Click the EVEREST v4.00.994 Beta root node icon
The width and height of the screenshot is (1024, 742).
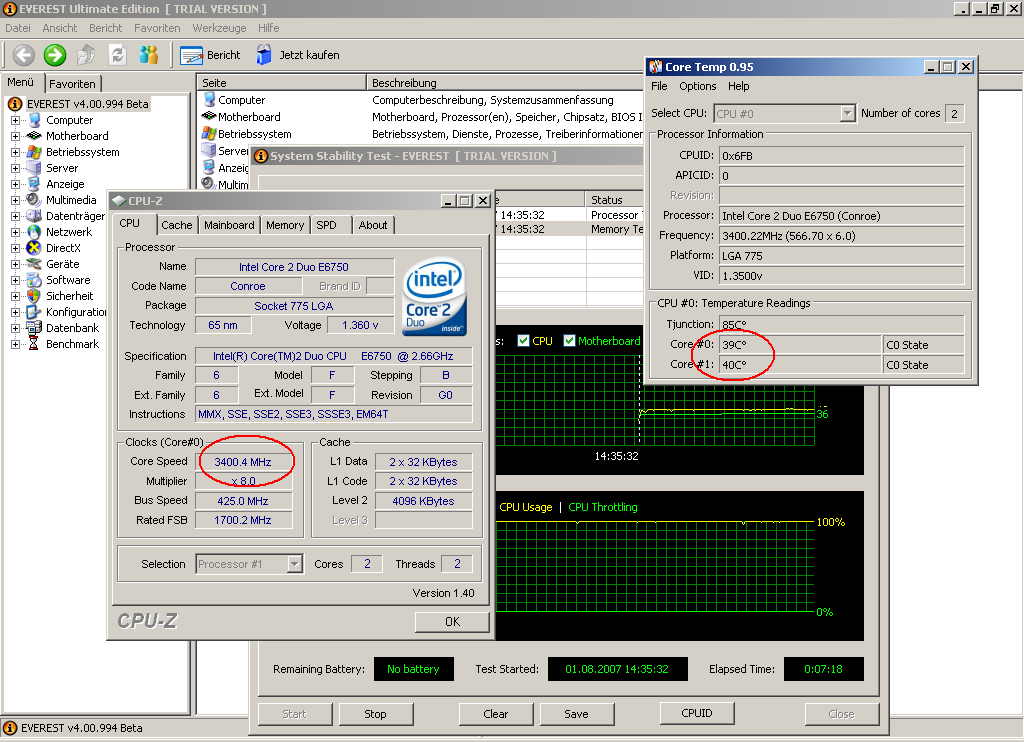click(x=15, y=104)
